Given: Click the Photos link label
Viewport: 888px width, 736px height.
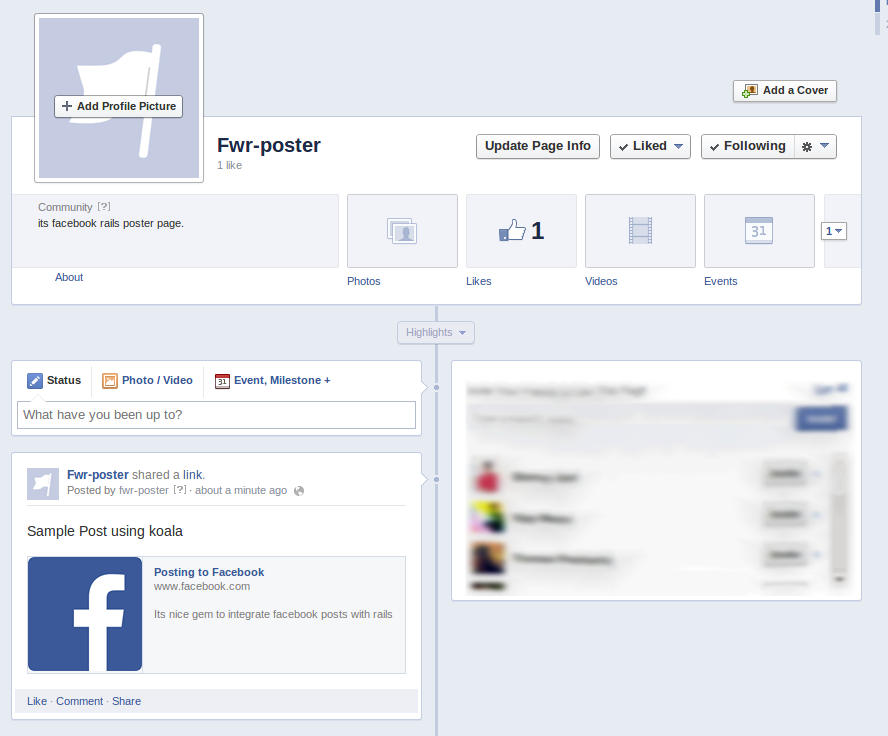Looking at the screenshot, I should tap(364, 281).
